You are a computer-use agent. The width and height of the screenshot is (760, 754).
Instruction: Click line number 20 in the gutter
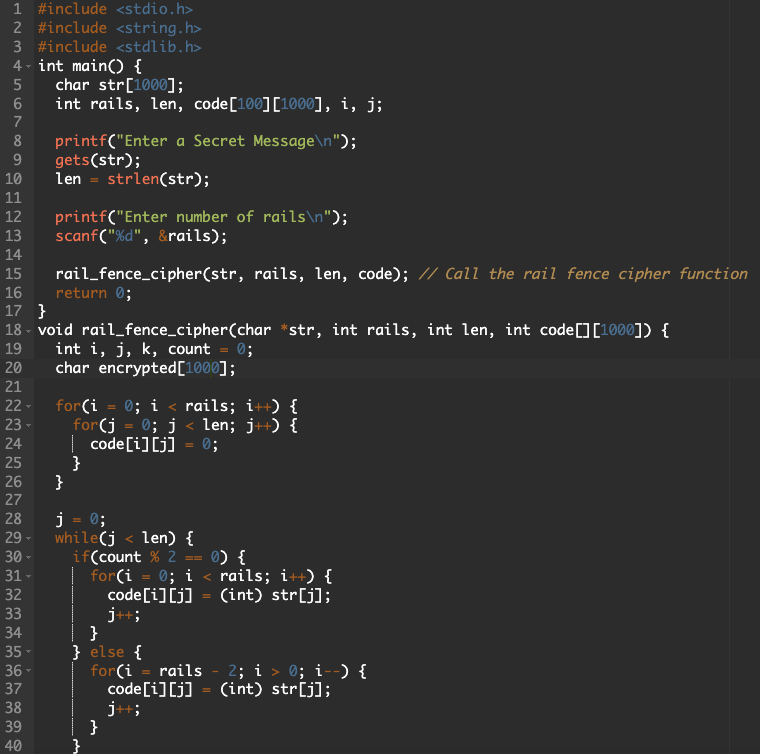click(x=13, y=368)
